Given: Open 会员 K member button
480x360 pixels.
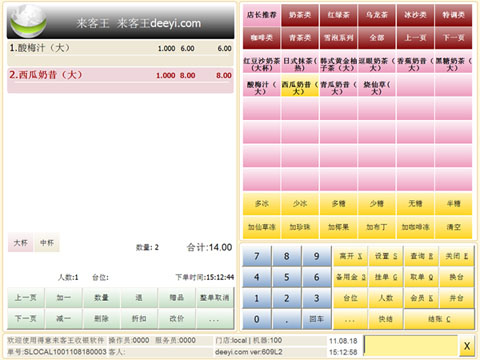Looking at the screenshot, I should coord(421,298).
